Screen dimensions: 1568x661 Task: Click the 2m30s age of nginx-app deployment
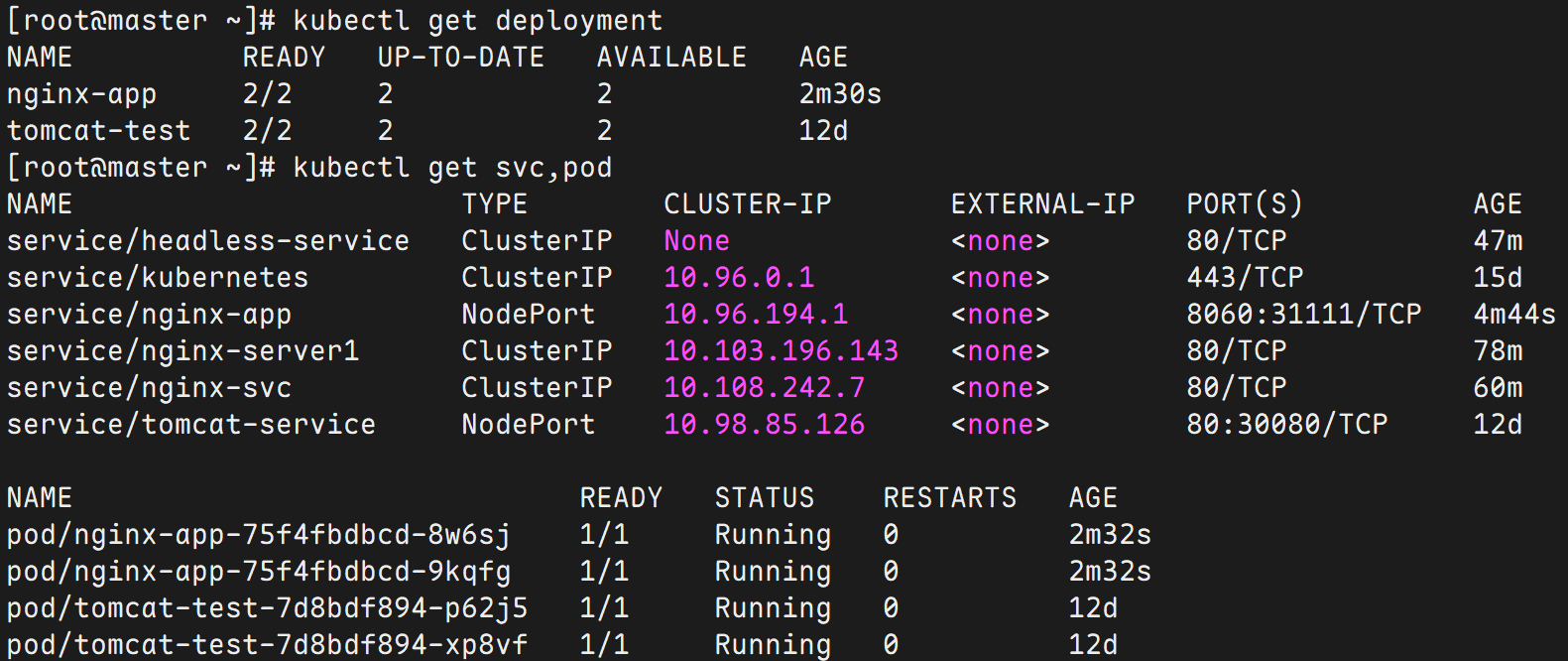point(840,94)
